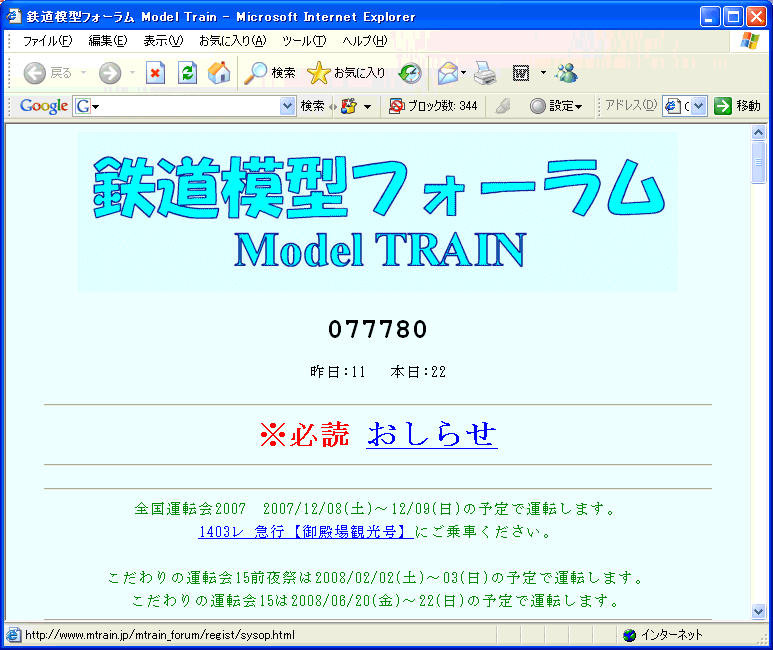Open the お気に入り(A) menu
The height and width of the screenshot is (650, 773).
[x=232, y=41]
